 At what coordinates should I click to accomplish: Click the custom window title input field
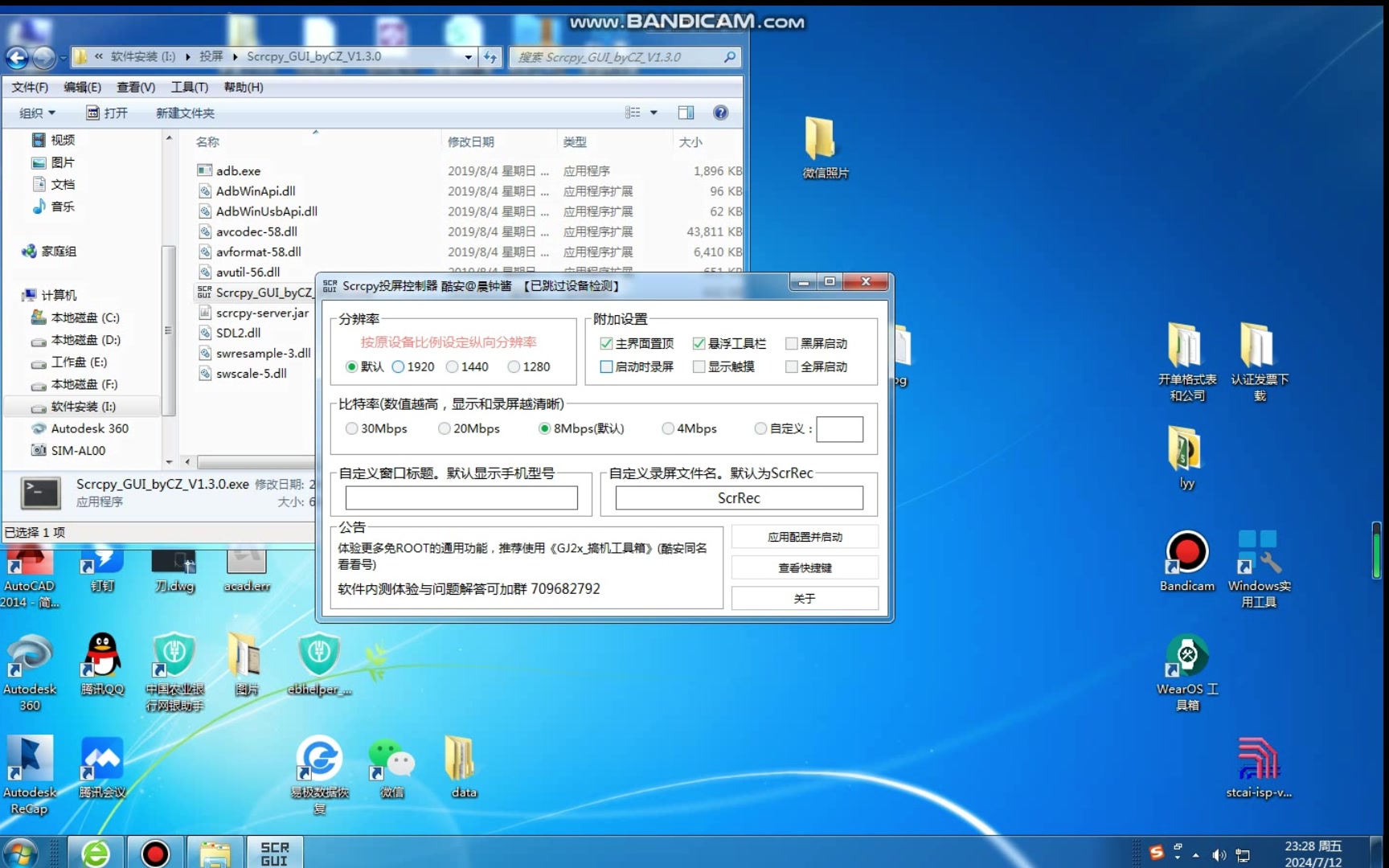tap(461, 498)
